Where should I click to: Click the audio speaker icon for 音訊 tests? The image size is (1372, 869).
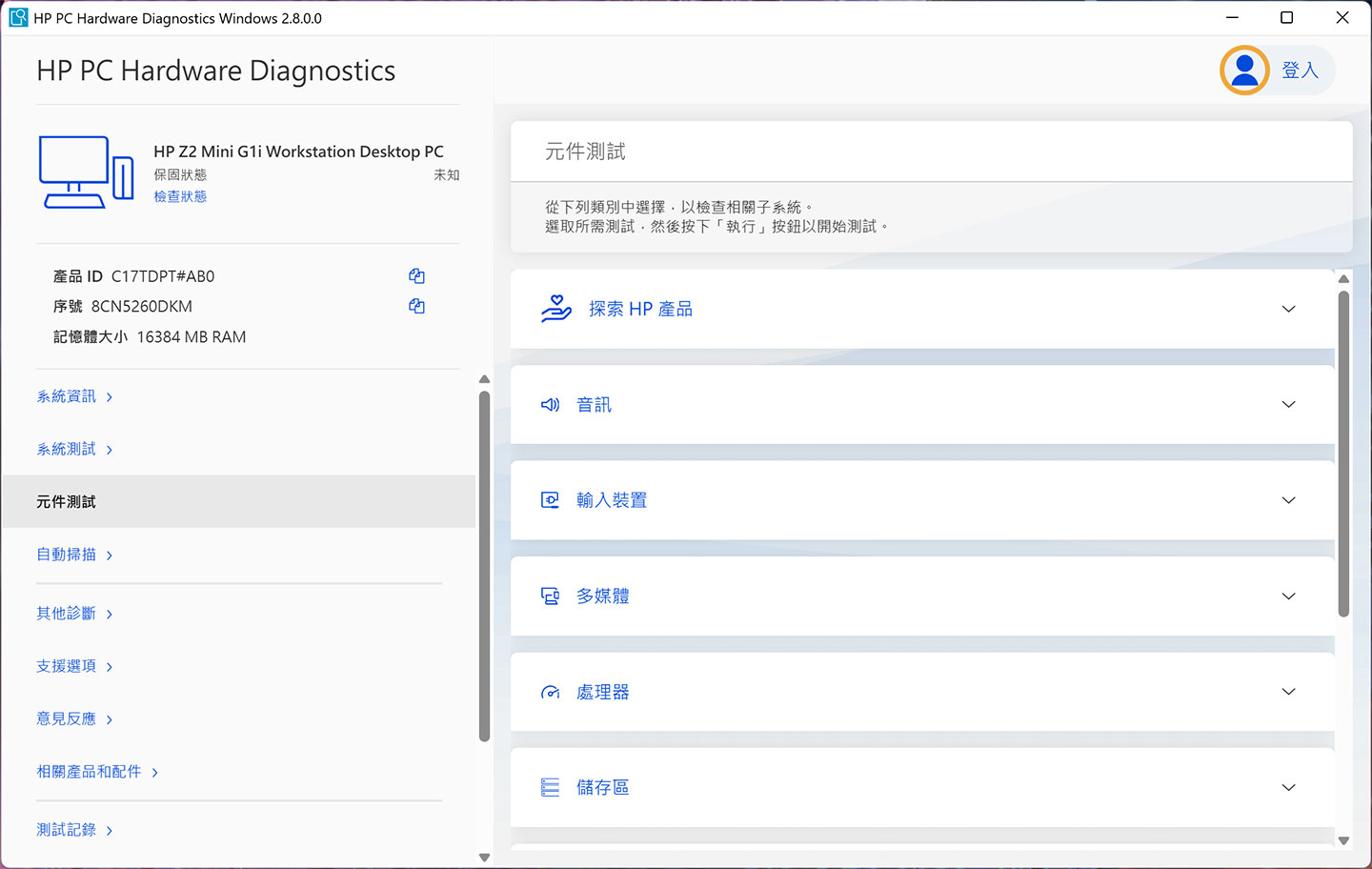tap(550, 404)
